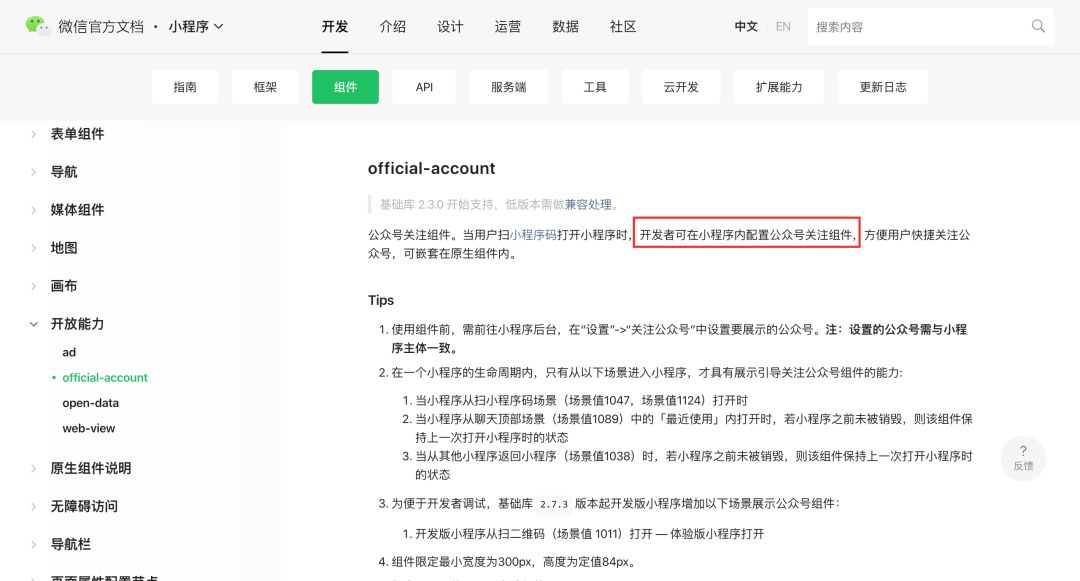Image resolution: width=1080 pixels, height=581 pixels.
Task: Open the 介绍 top navigation tab
Action: click(393, 26)
